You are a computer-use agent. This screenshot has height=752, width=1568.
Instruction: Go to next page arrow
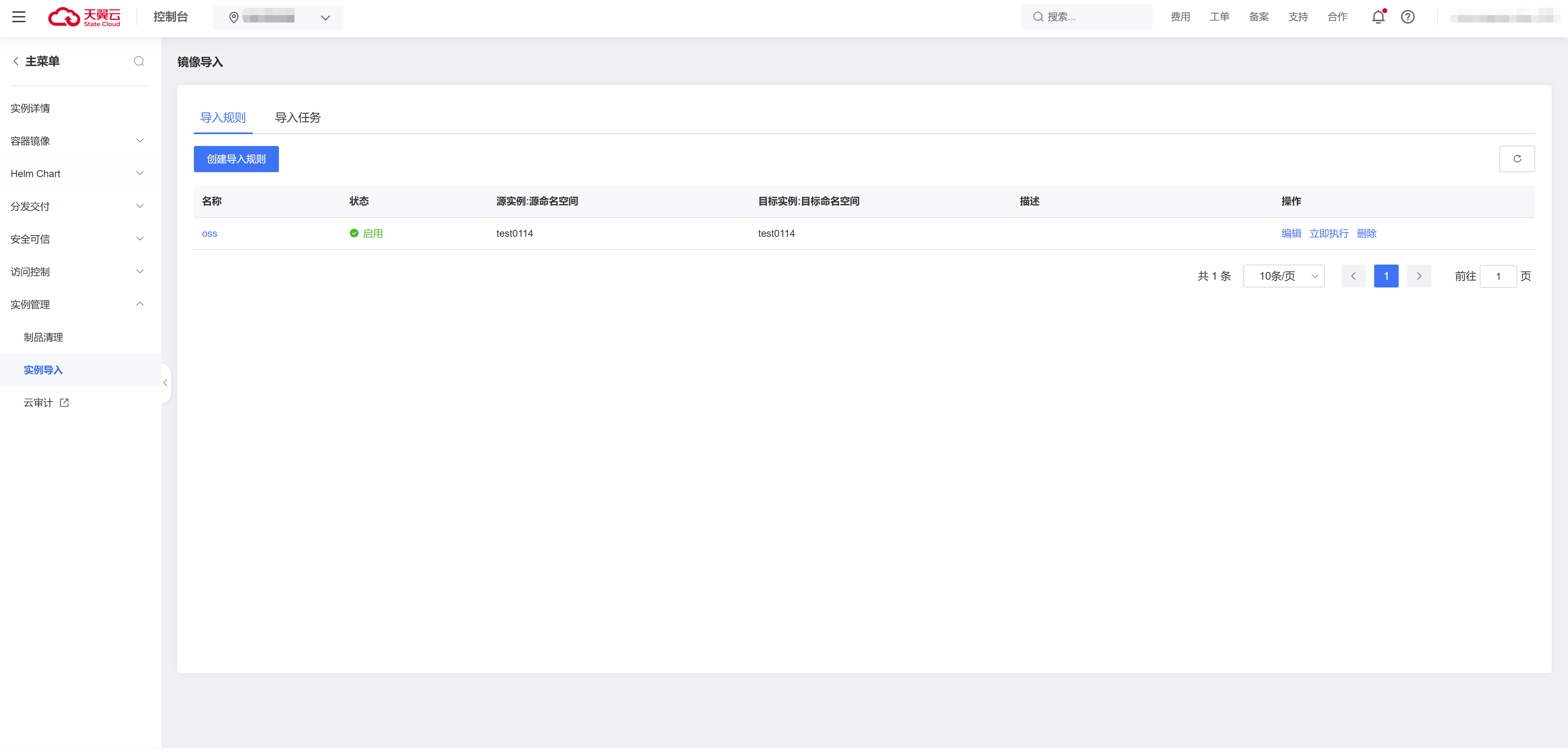1418,276
